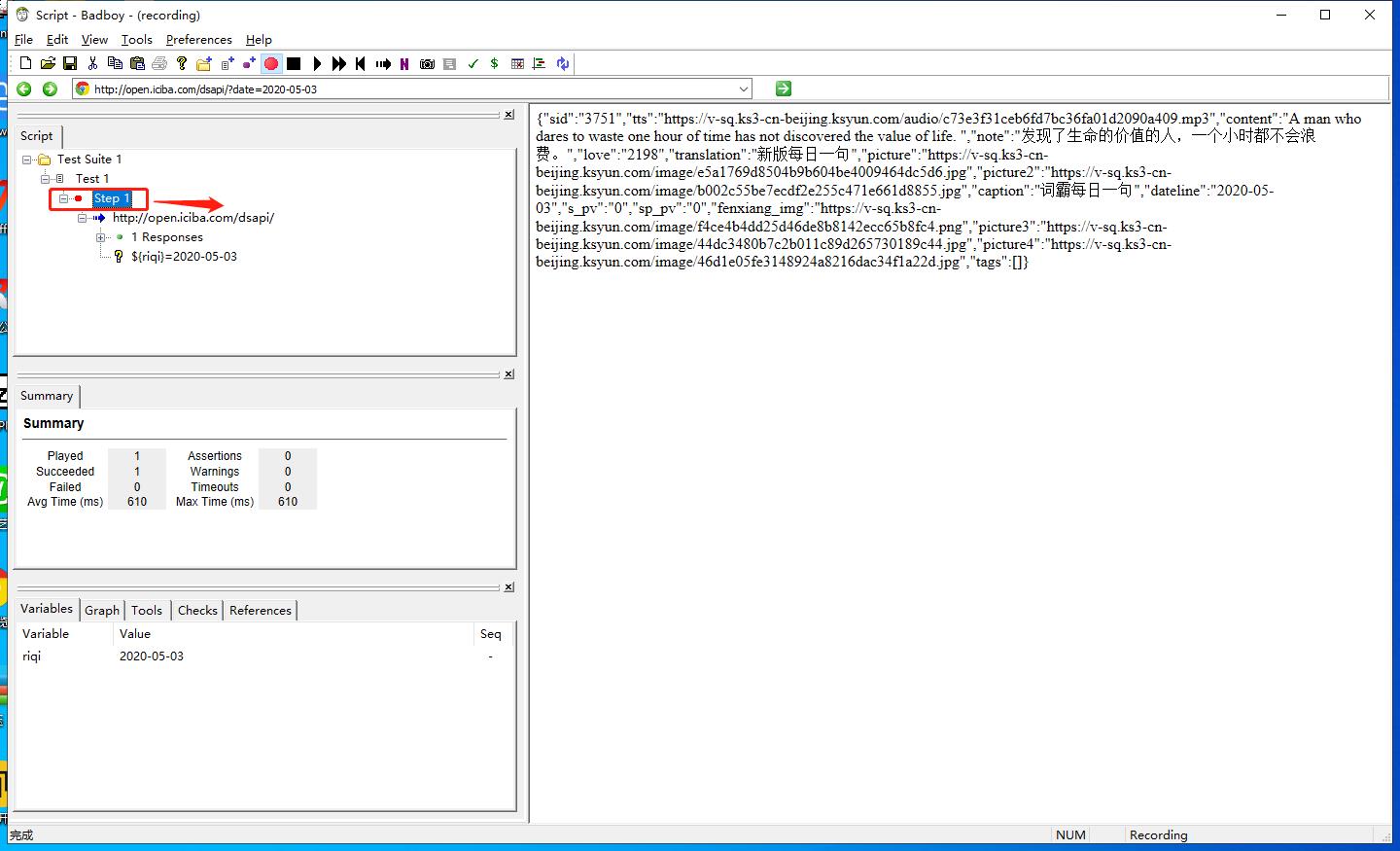This screenshot has width=1400, height=851.
Task: Switch to the References tab
Action: pos(261,610)
